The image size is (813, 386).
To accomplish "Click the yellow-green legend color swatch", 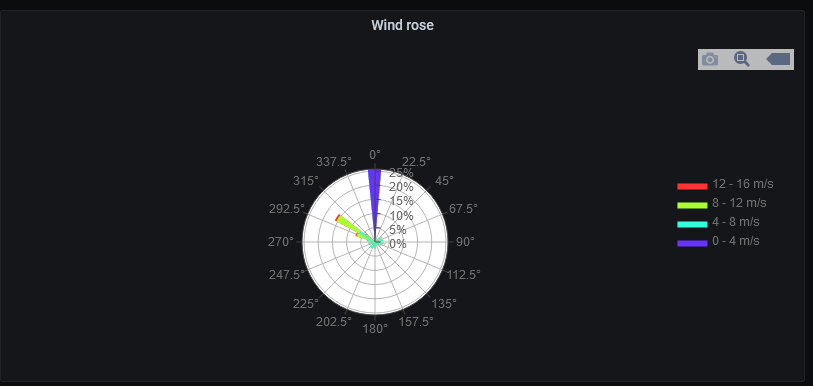I will (x=692, y=205).
